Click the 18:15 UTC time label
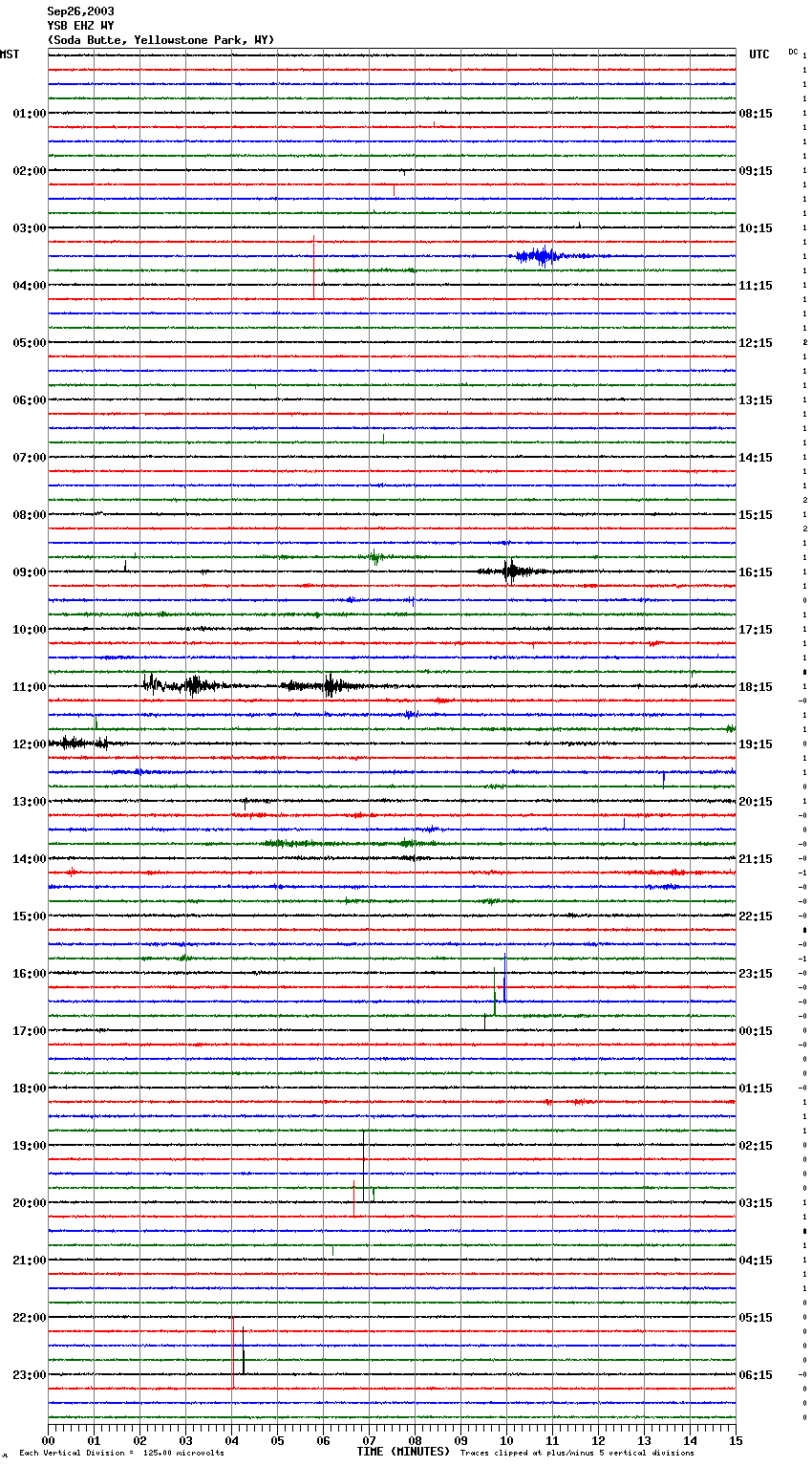 (x=756, y=687)
